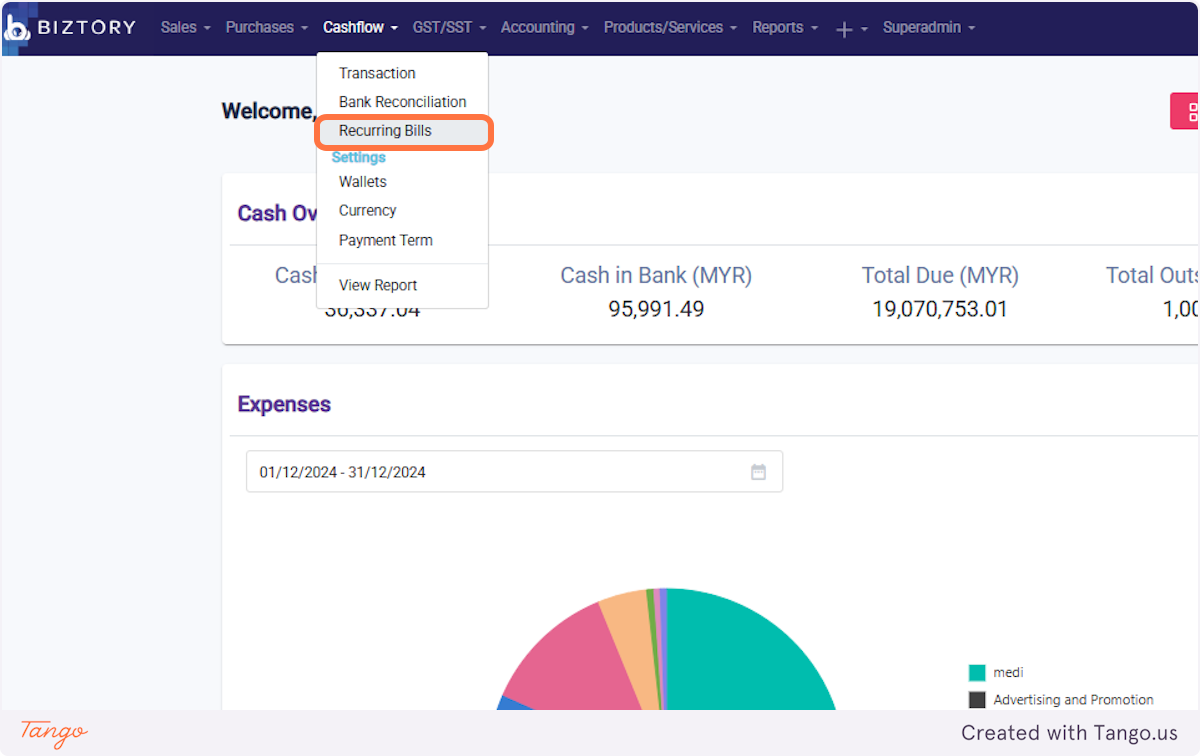Click the Cash in Bank (MYR) label
The width and height of the screenshot is (1200, 756).
[656, 276]
